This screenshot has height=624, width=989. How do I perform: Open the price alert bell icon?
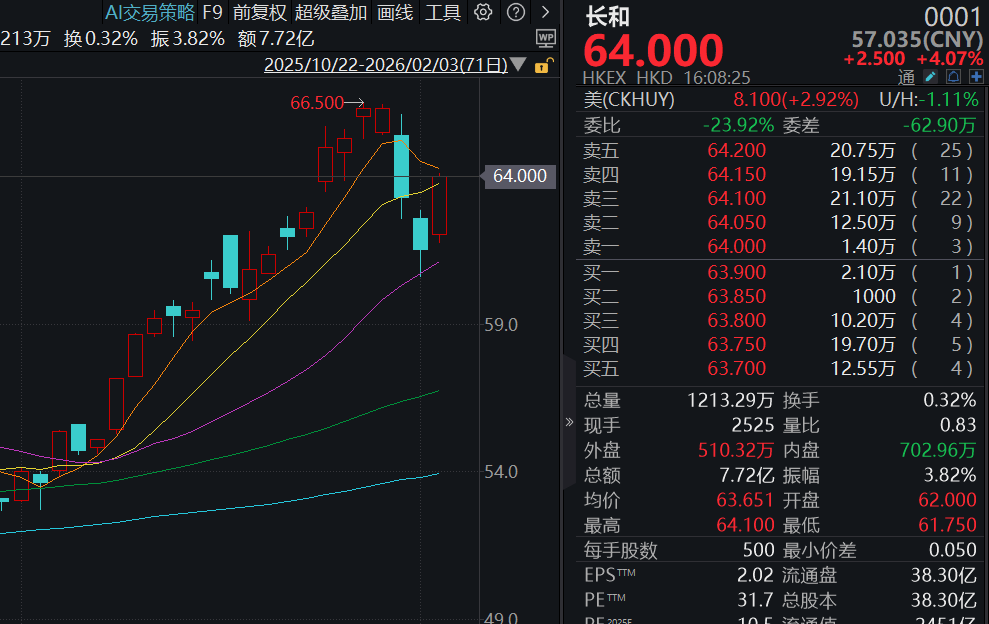953,76
